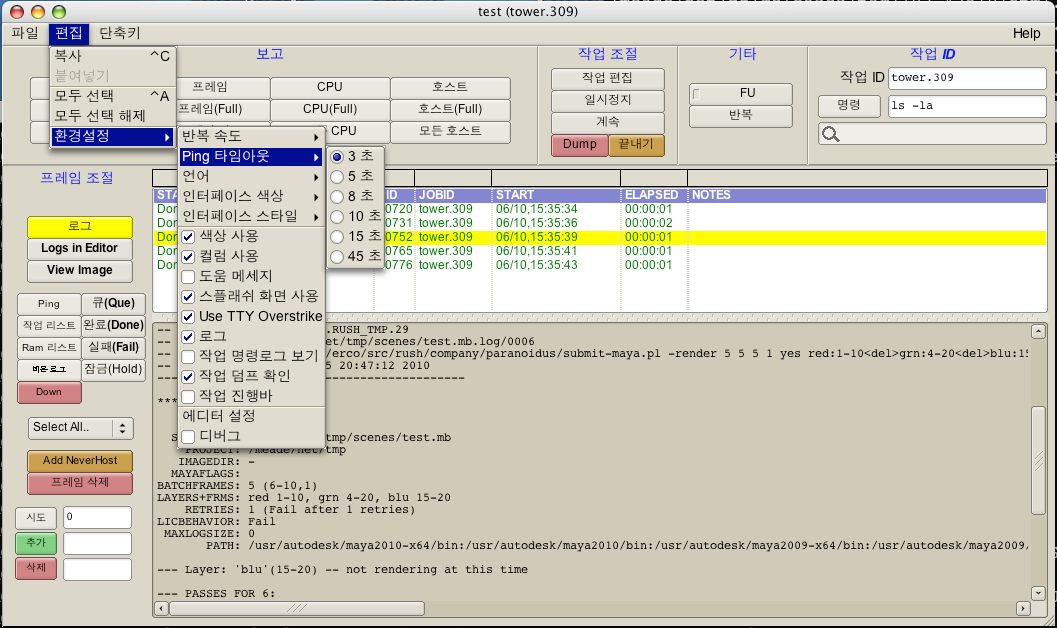This screenshot has height=628, width=1057.
Task: Expand the 인터페이스 스타일 submenu
Action: coord(251,216)
